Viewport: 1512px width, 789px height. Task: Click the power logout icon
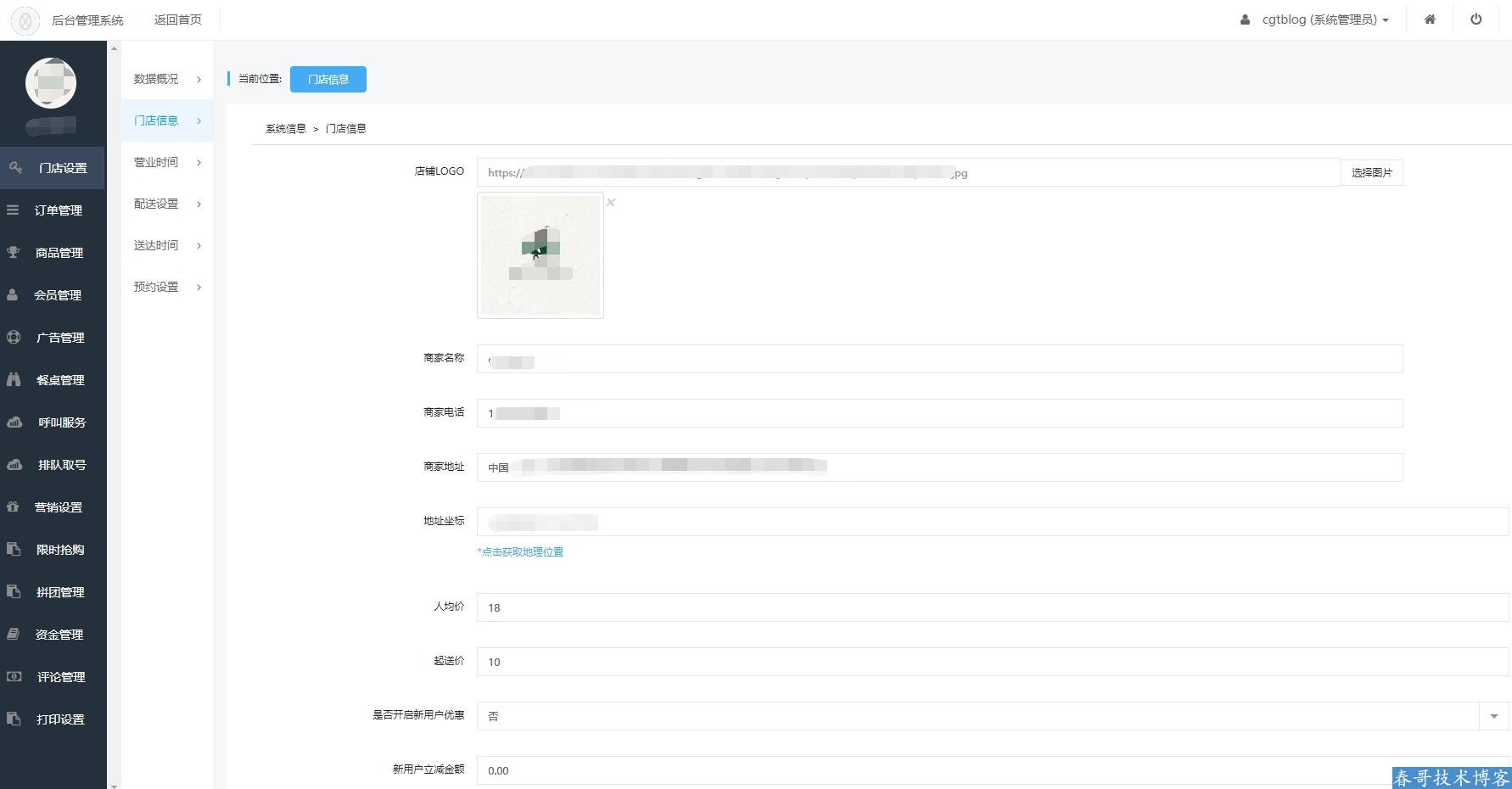[1476, 20]
